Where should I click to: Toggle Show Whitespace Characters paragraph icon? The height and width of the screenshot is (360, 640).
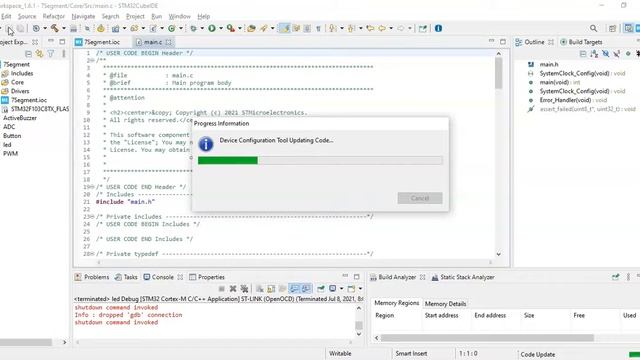point(318,28)
